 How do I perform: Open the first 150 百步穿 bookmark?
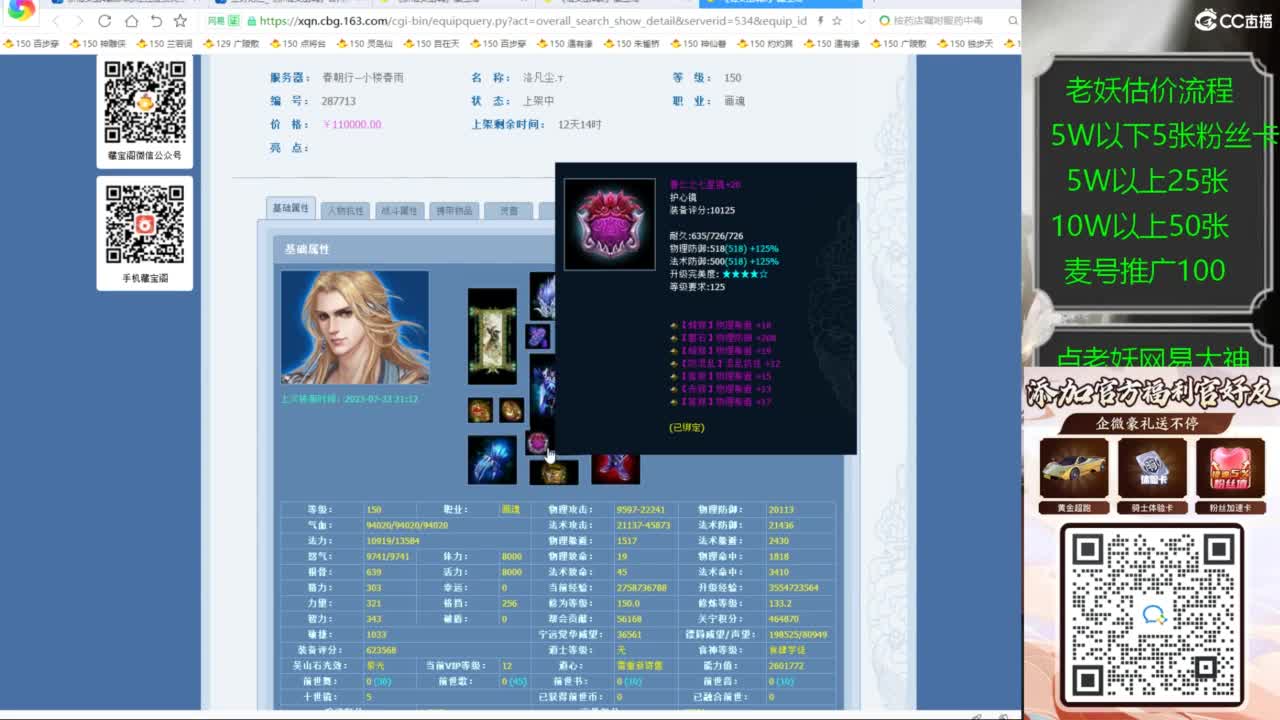[33, 44]
